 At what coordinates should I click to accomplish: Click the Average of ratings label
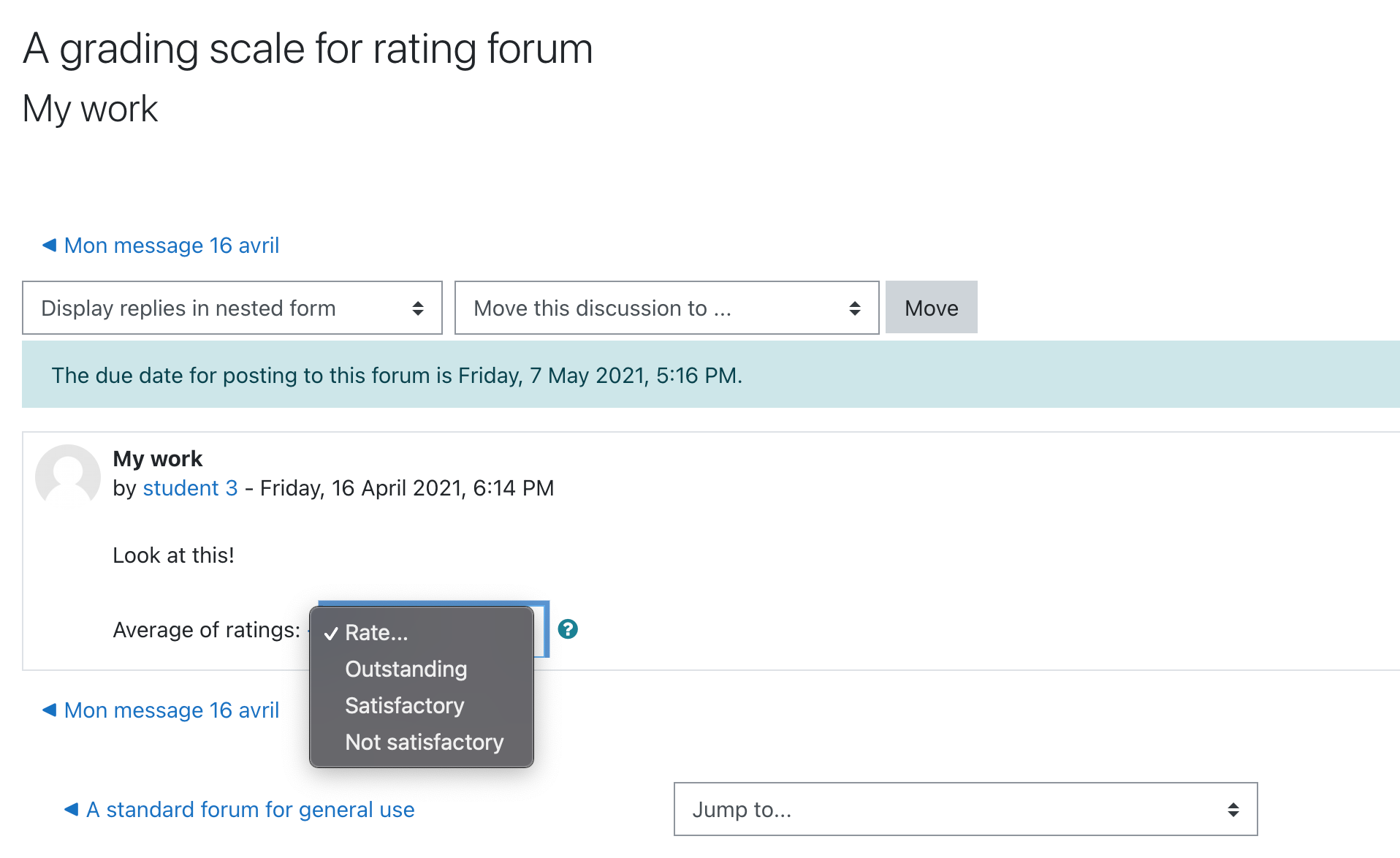(x=206, y=630)
